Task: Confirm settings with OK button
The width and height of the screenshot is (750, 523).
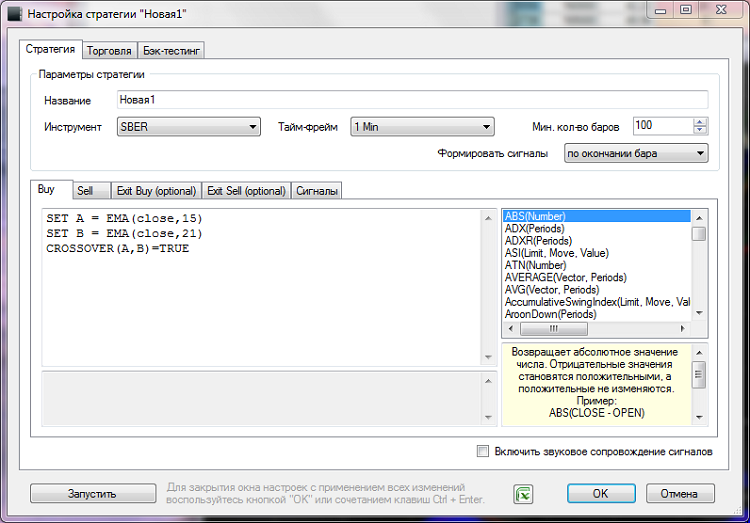Action: [x=601, y=493]
